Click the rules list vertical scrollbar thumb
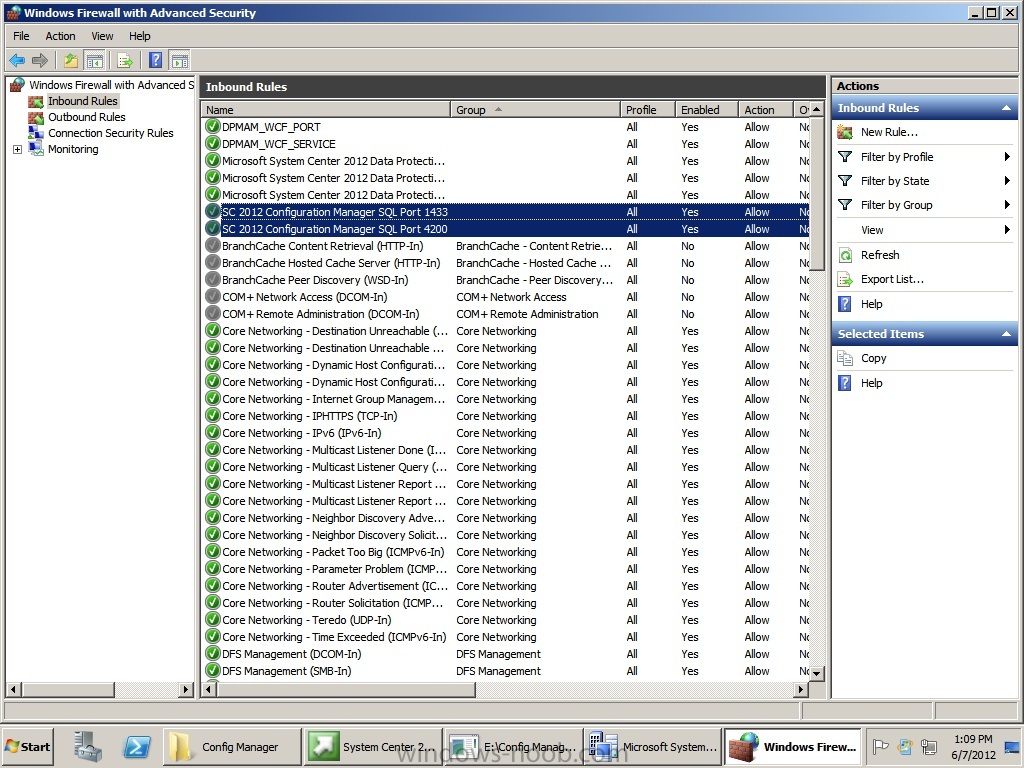The height and width of the screenshot is (768, 1024). 816,193
